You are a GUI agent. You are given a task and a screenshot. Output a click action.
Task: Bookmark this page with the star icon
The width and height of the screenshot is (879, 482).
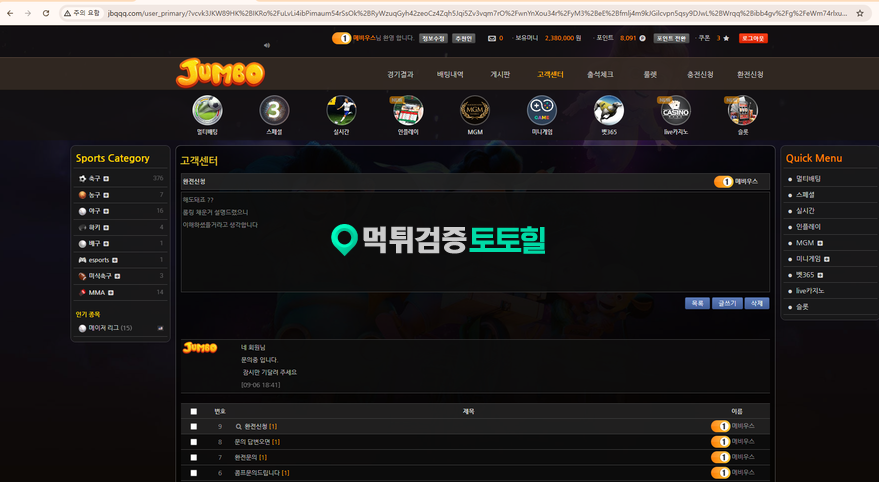(860, 13)
